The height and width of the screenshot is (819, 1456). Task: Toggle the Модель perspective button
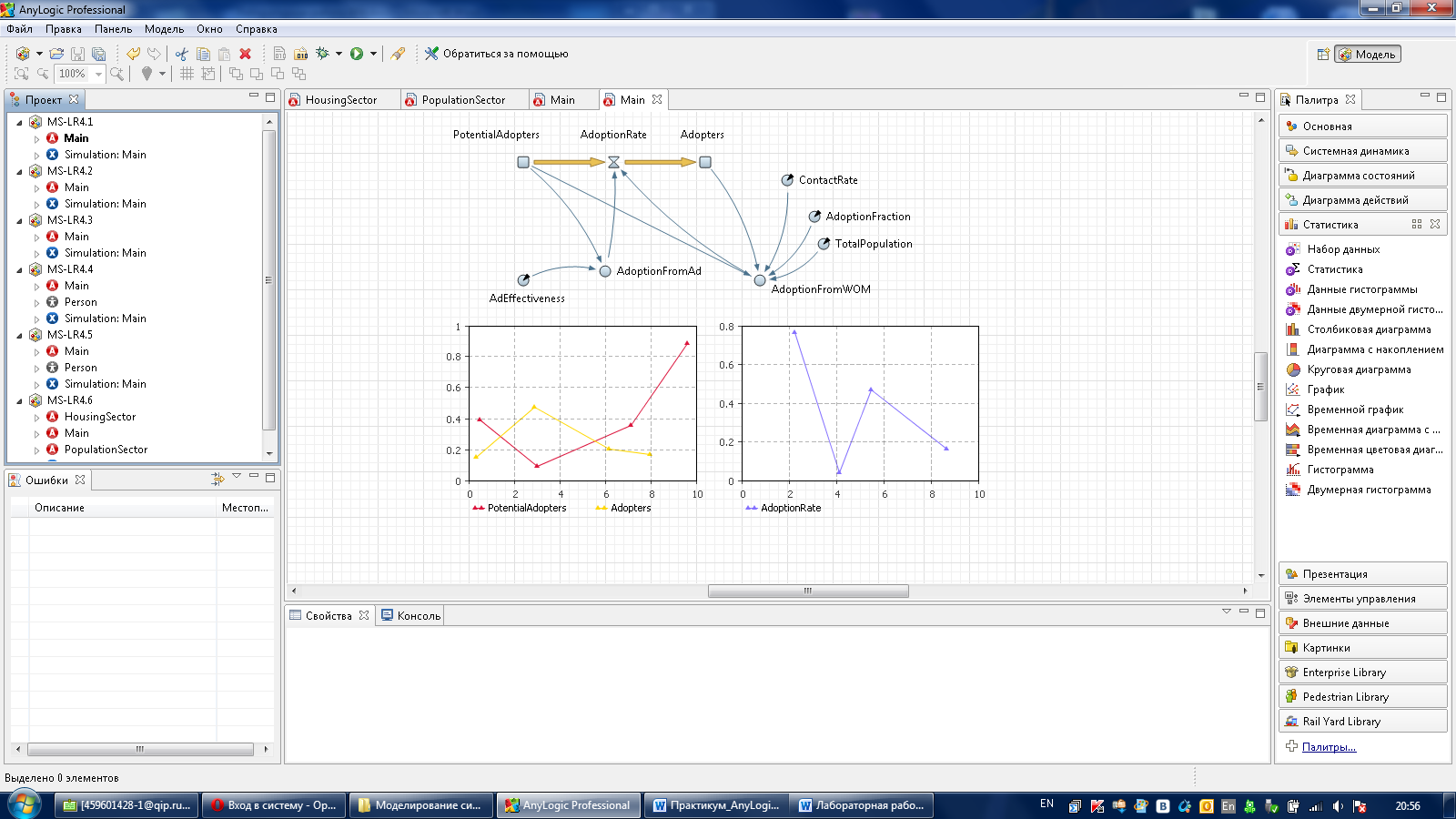[1367, 55]
